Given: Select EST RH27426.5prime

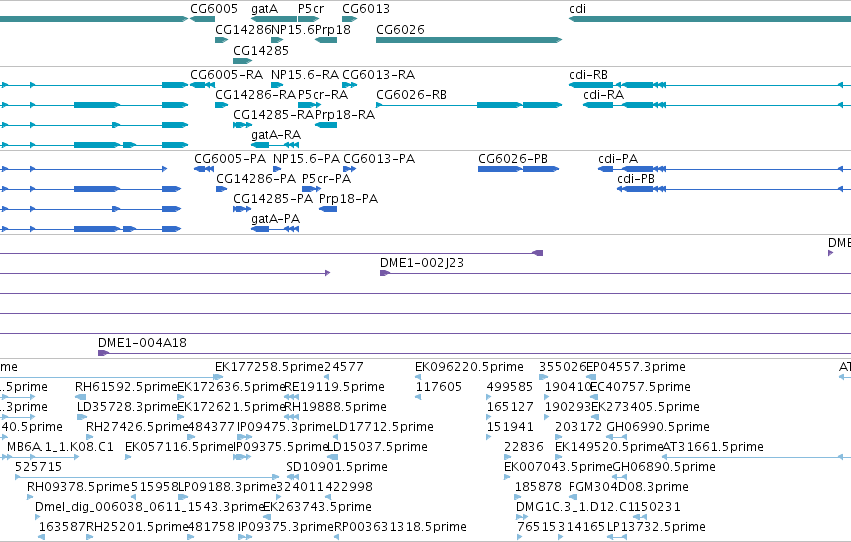Looking at the screenshot, I should [137, 427].
